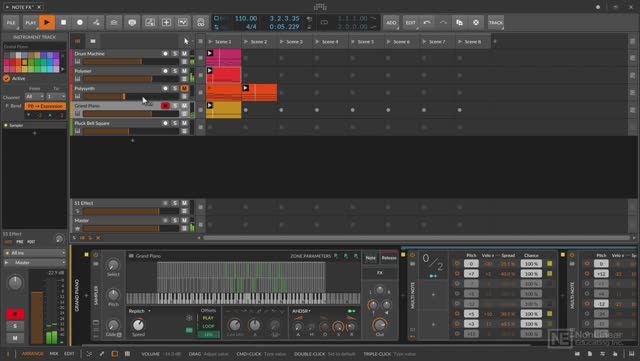Open the Channel To dropdown
Image resolution: width=640 pixels, height=361 pixels.
[56, 97]
